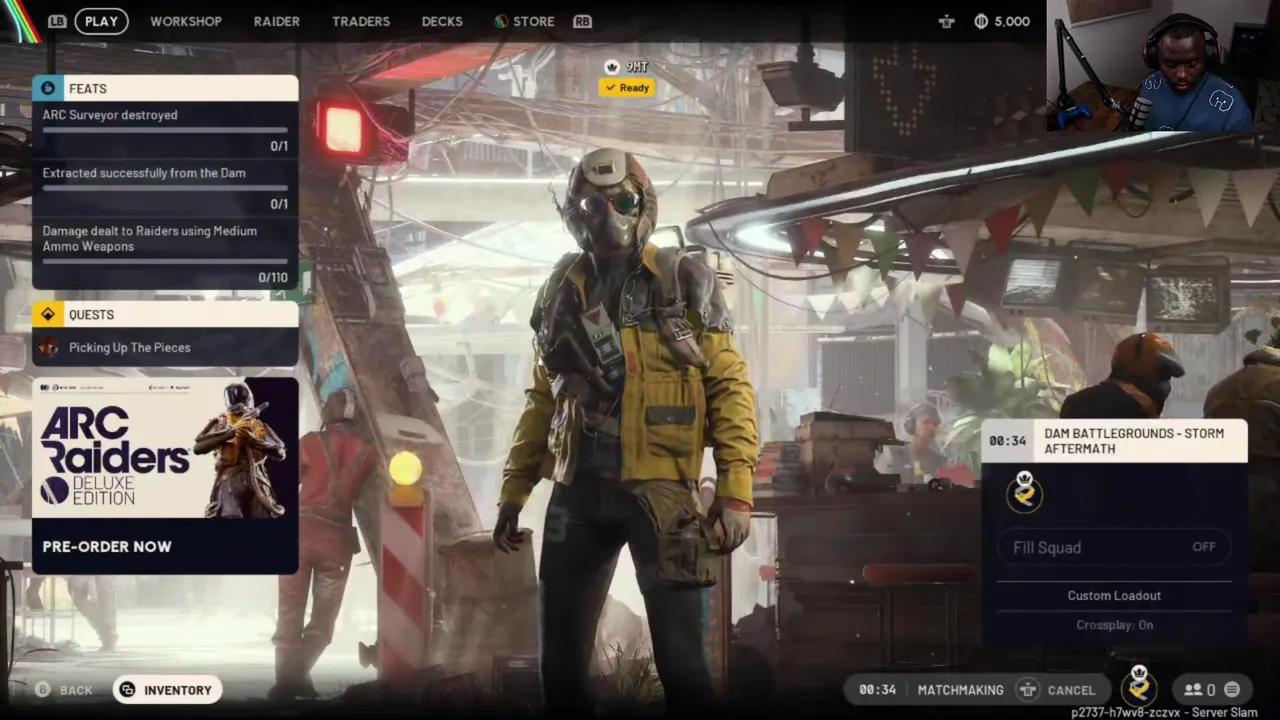The width and height of the screenshot is (1280, 720).
Task: Click the quest giver icon beside Picking Up The Pieces
Action: coord(48,347)
